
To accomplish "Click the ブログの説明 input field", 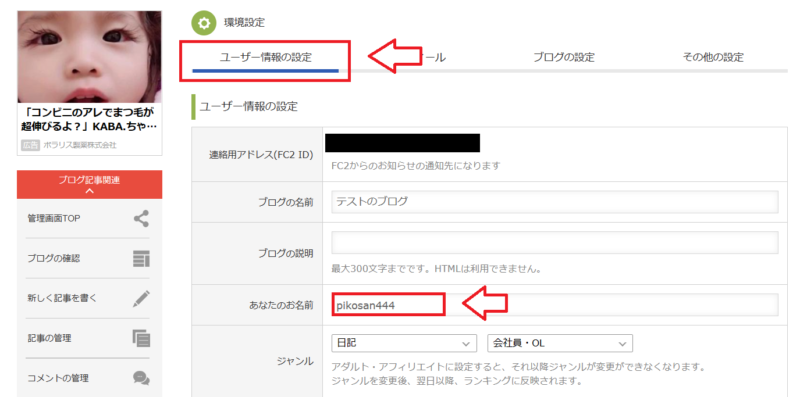I will 555,242.
